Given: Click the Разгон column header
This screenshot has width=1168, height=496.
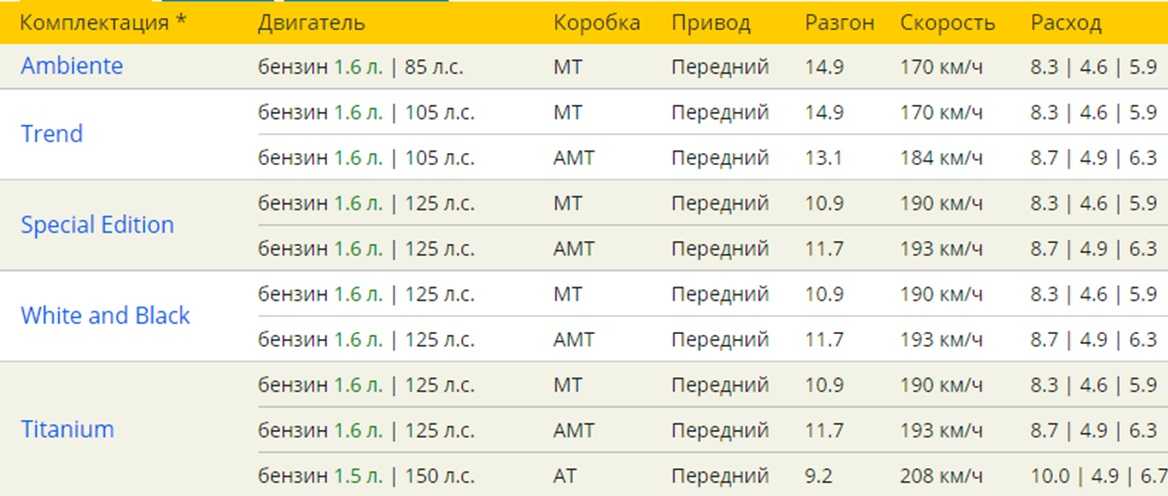Looking at the screenshot, I should coord(839,23).
